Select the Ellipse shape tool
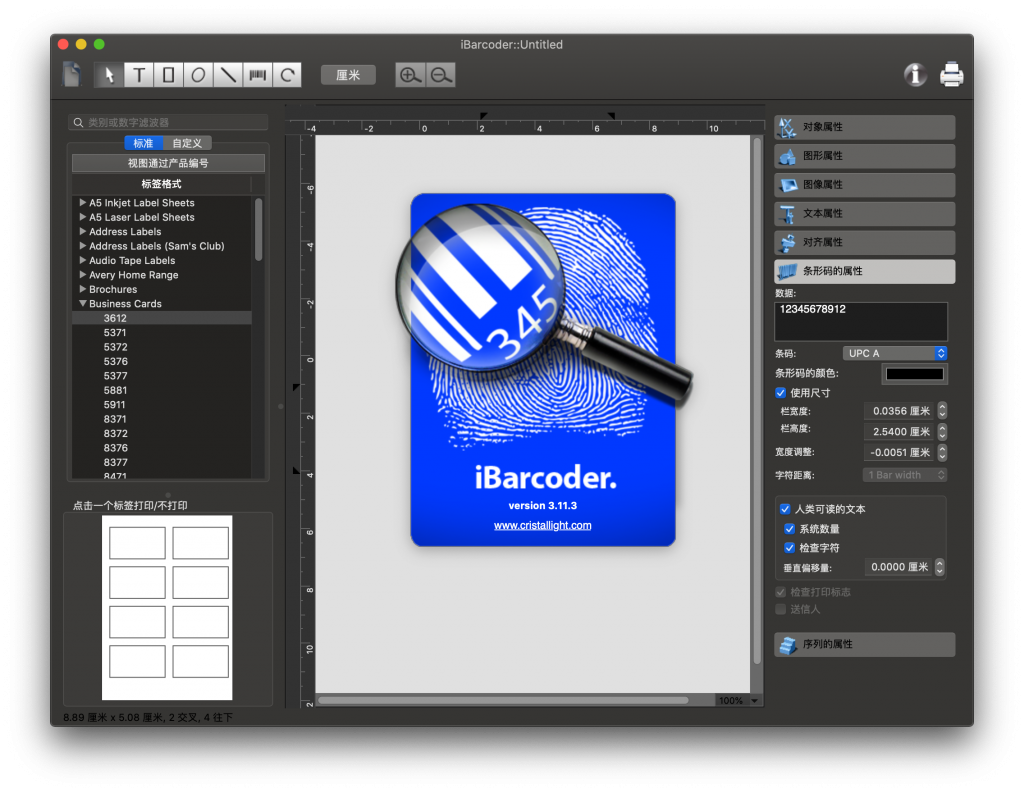Image resolution: width=1024 pixels, height=793 pixels. 198,75
